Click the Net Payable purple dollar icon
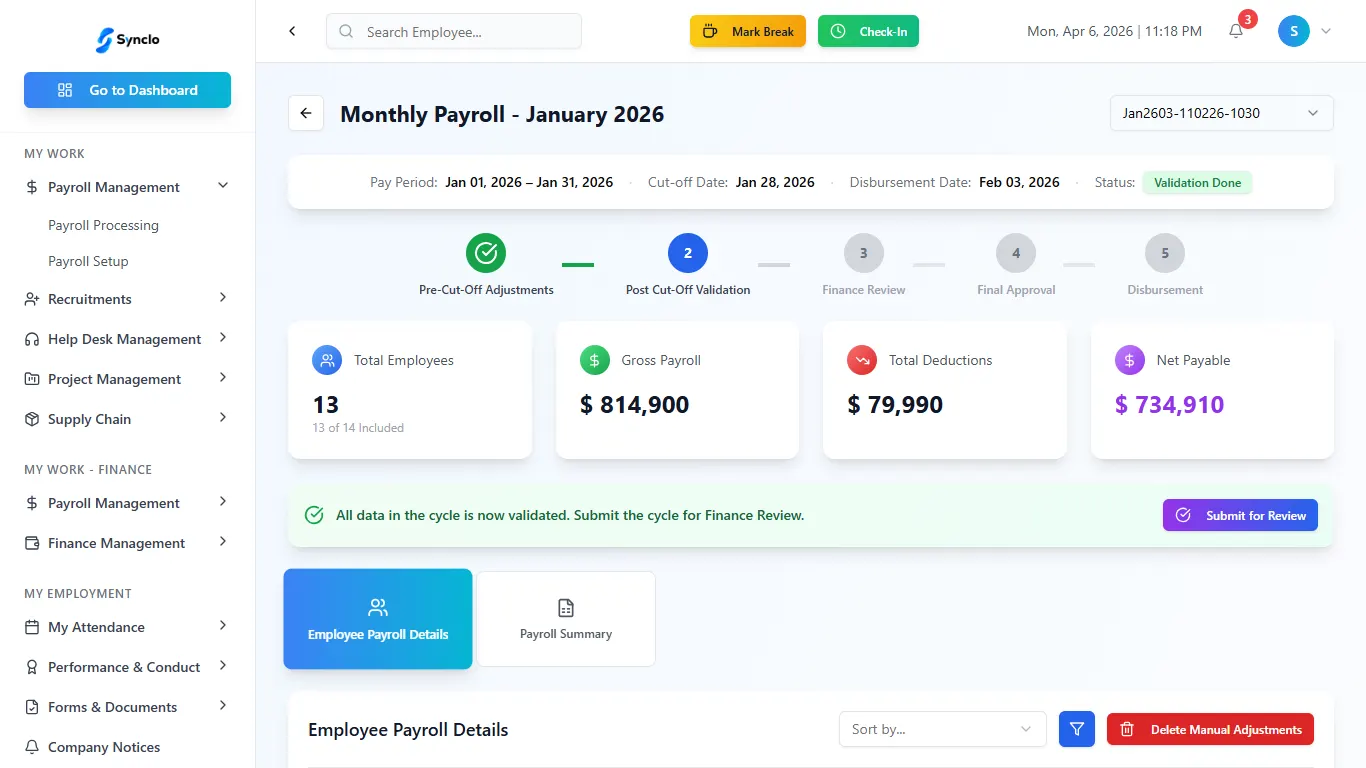The image size is (1366, 768). coord(1129,360)
